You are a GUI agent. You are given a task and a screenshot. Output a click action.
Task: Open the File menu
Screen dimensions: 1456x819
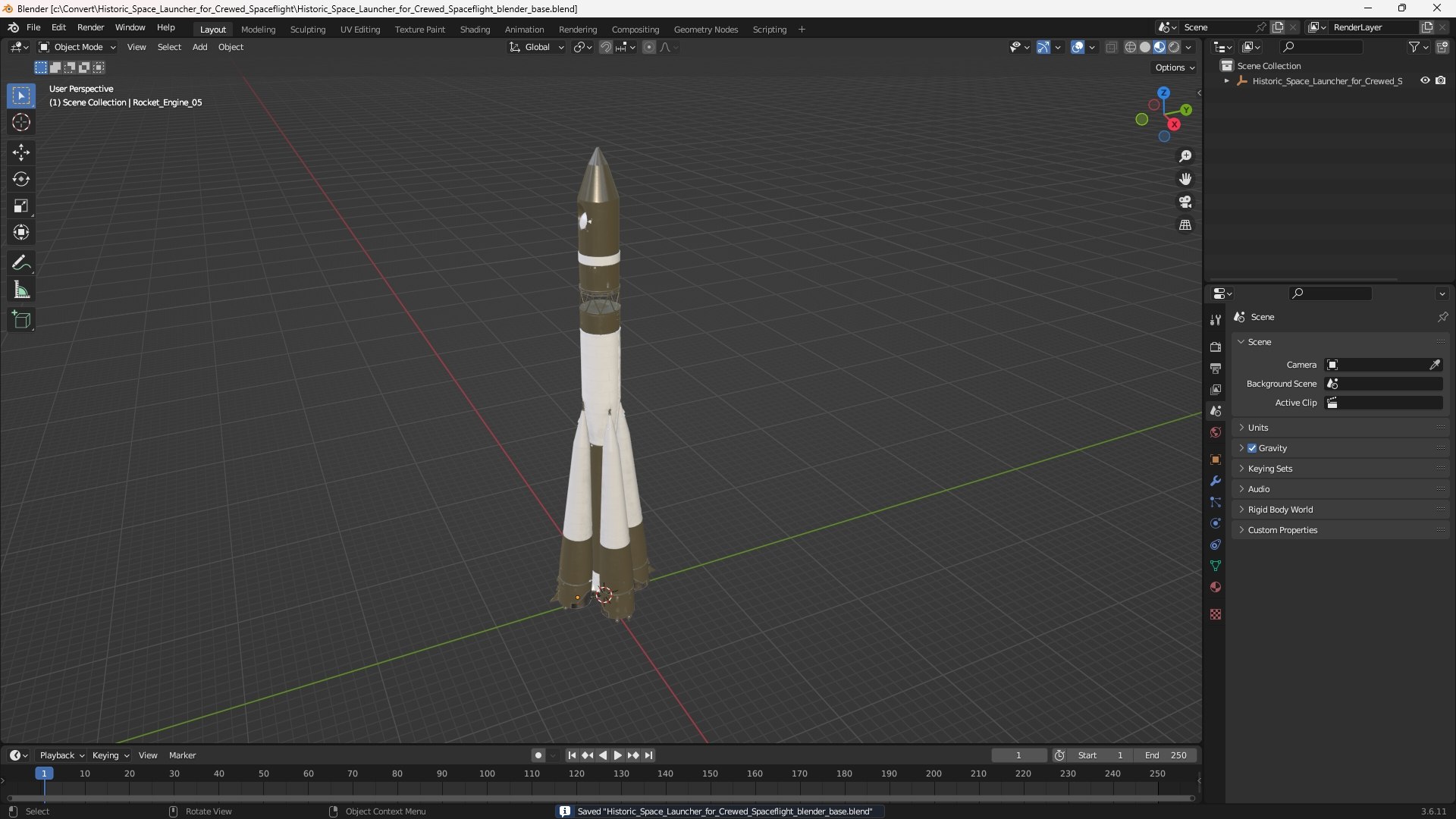tap(33, 27)
